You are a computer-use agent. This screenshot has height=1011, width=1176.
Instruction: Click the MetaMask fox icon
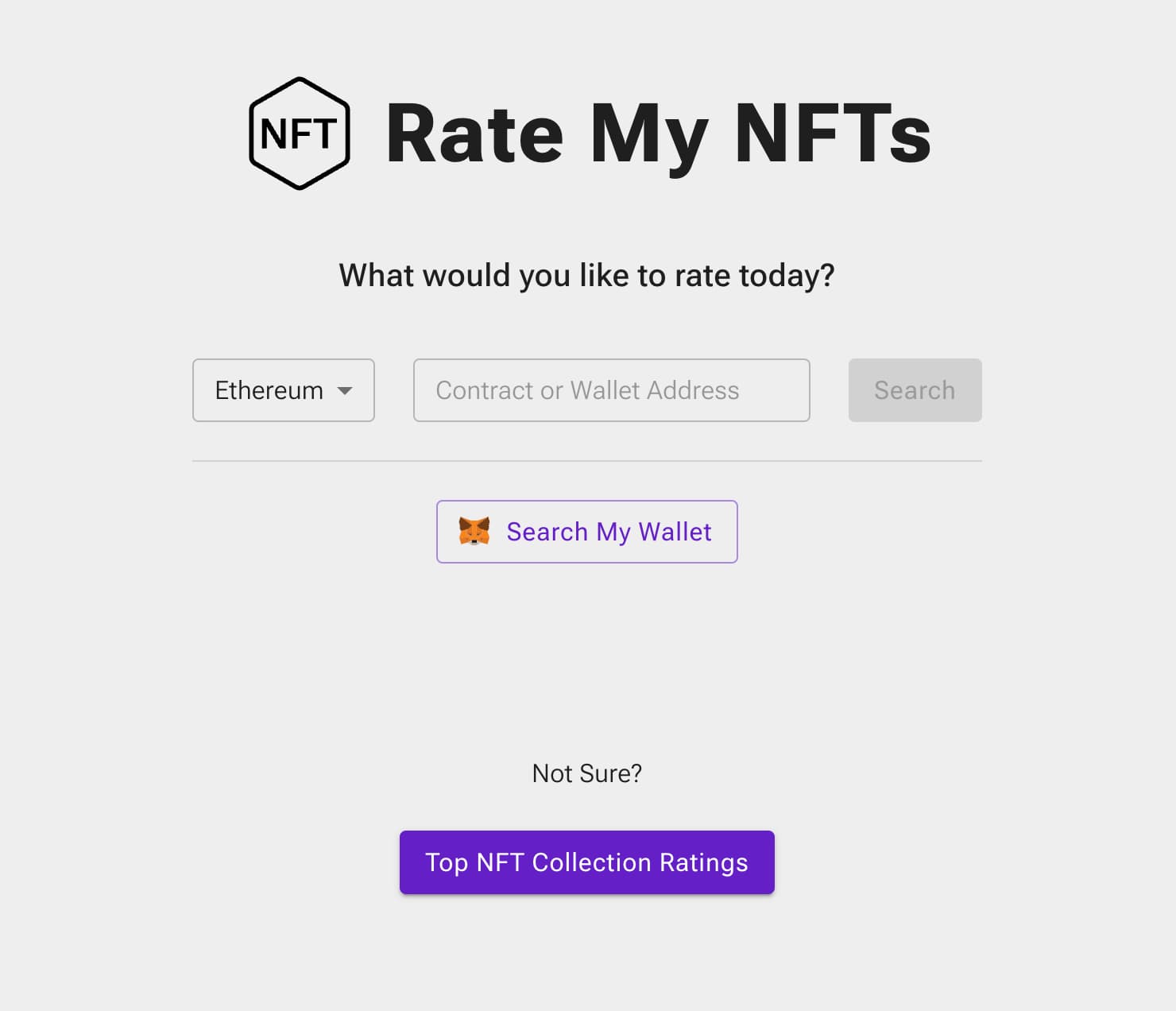[474, 531]
